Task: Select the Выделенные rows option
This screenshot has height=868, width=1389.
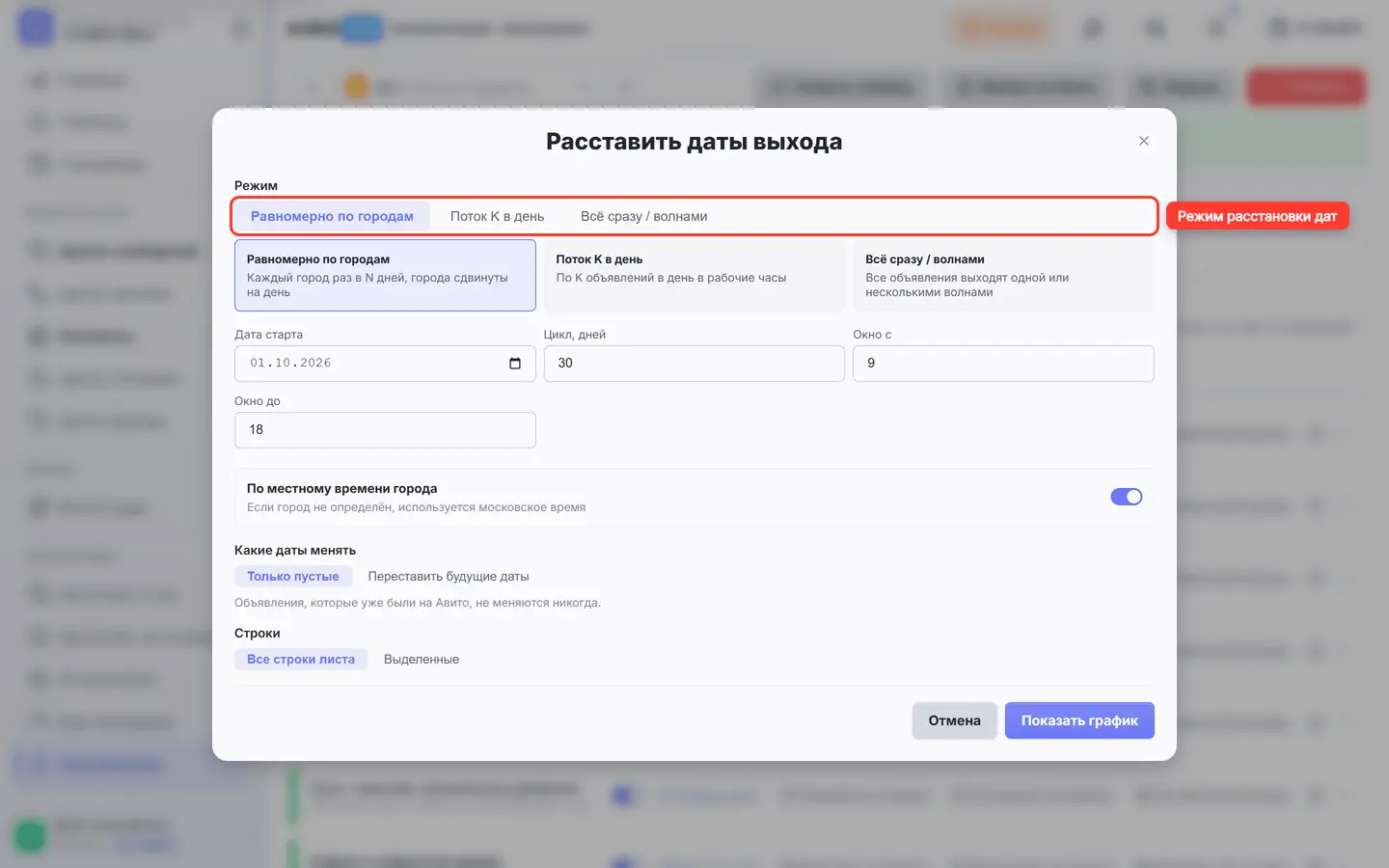Action: point(422,660)
